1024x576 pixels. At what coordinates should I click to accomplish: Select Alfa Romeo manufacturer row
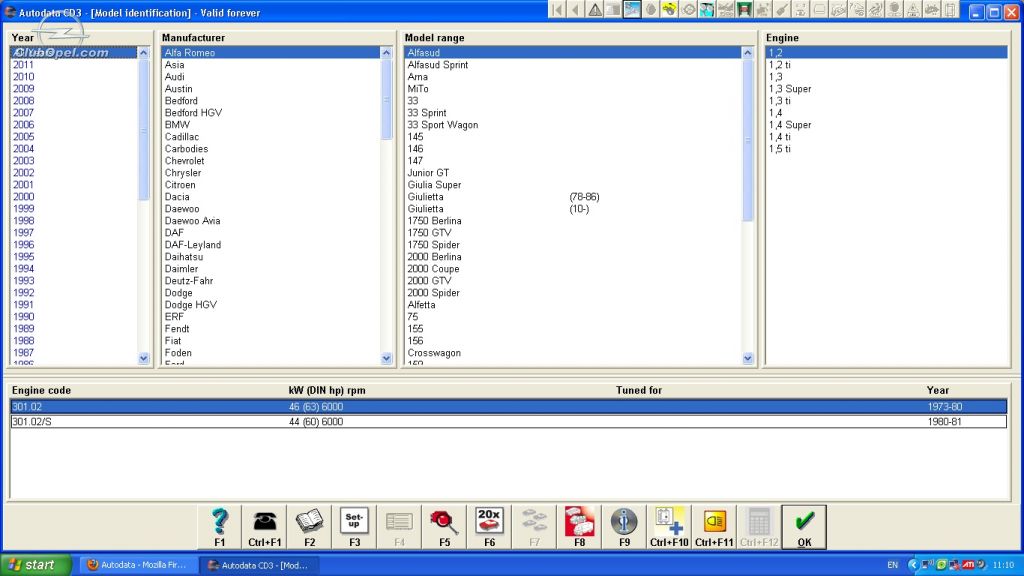271,52
